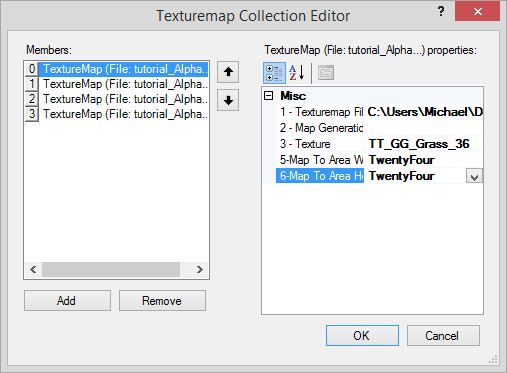Image resolution: width=507 pixels, height=373 pixels.
Task: Click the C:\Users\Michael file path value
Action: (x=424, y=112)
